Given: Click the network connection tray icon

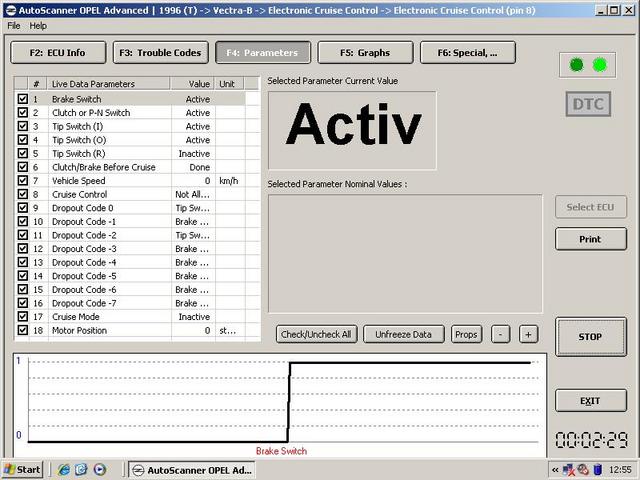Looking at the screenshot, I should click(x=569, y=470).
